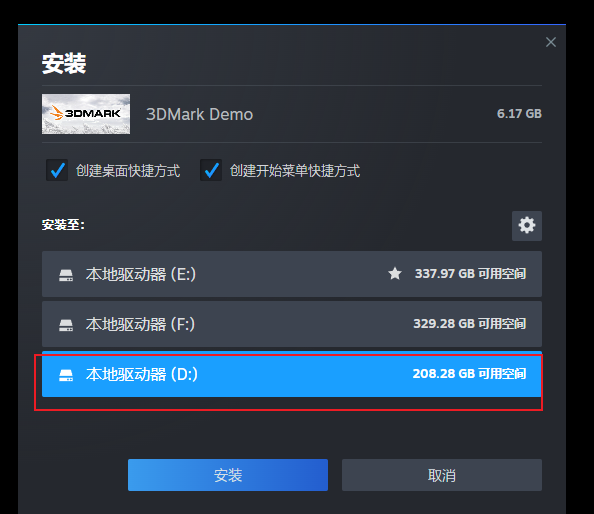Viewport: 594px width, 514px height.
Task: Close the install dialog with X
Action: [x=551, y=42]
